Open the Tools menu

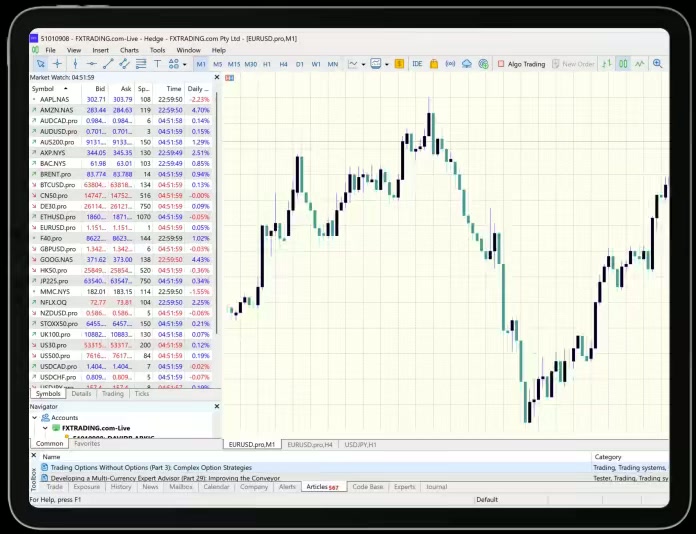tap(157, 50)
